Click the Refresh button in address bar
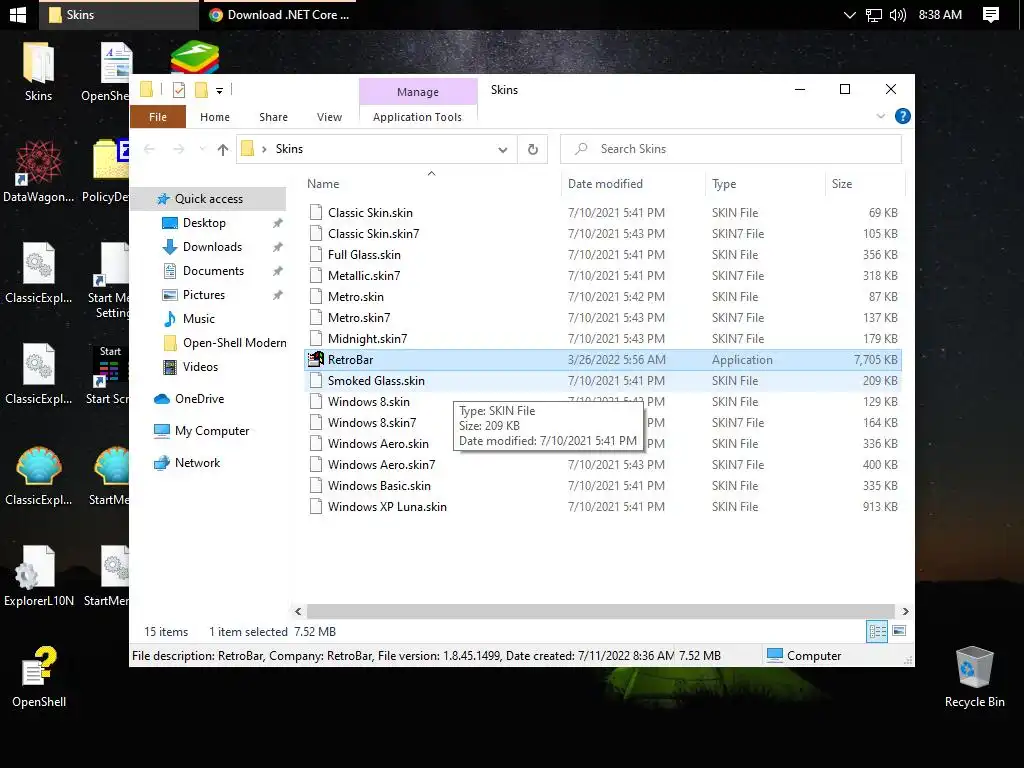The image size is (1024, 768). point(533,150)
